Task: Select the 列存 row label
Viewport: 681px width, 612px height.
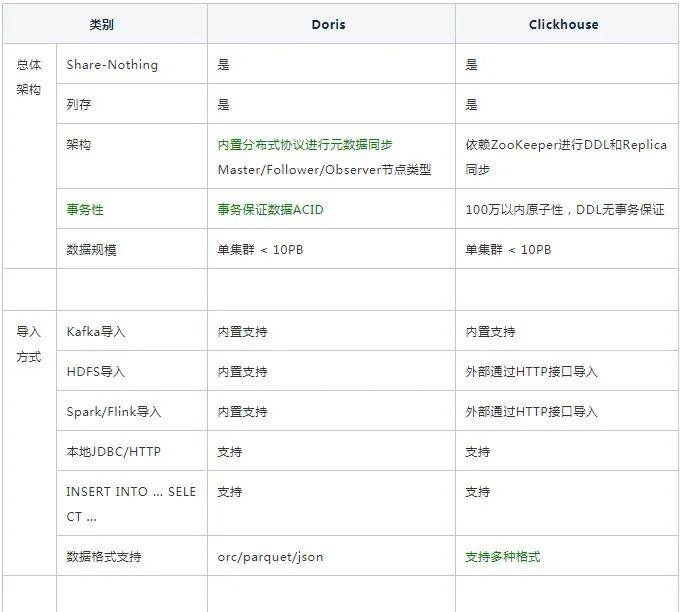Action: point(79,105)
